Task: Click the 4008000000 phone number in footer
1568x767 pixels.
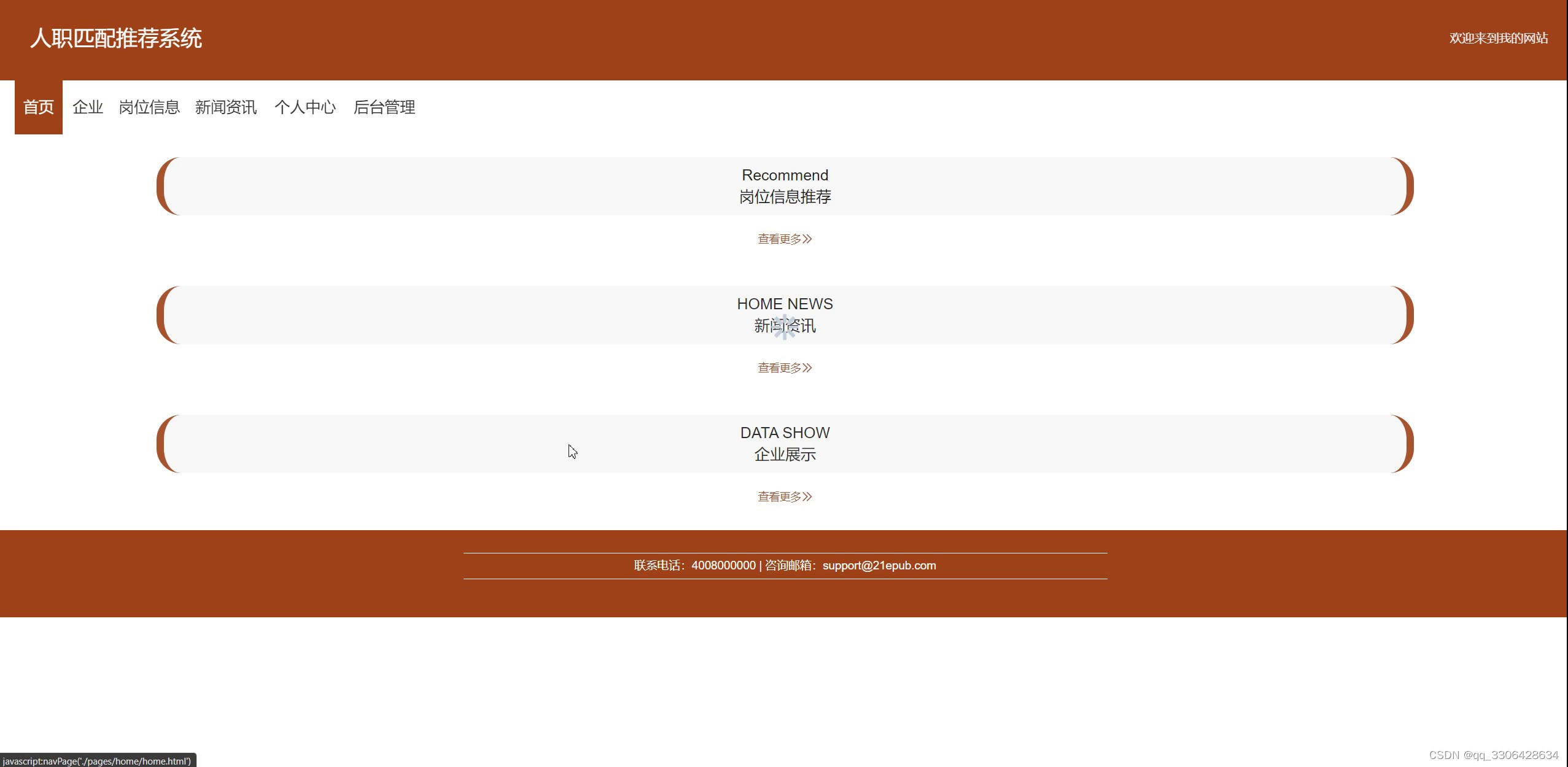Action: (723, 566)
